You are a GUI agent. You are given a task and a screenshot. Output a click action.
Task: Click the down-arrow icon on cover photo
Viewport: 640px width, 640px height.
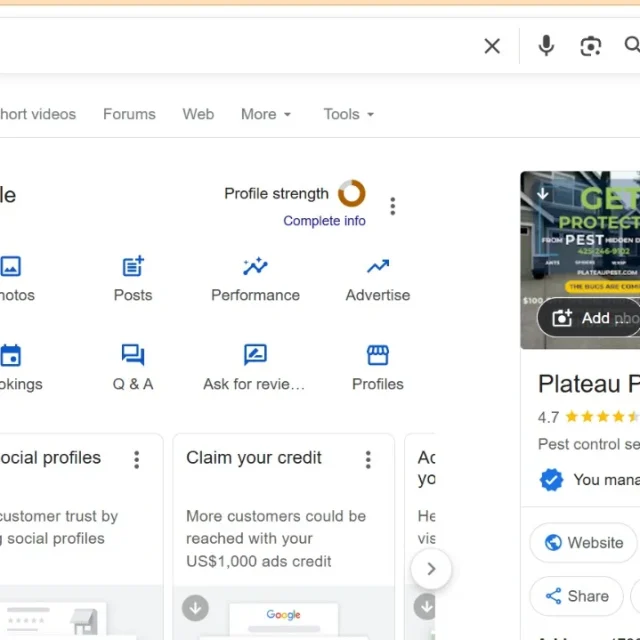(x=542, y=193)
